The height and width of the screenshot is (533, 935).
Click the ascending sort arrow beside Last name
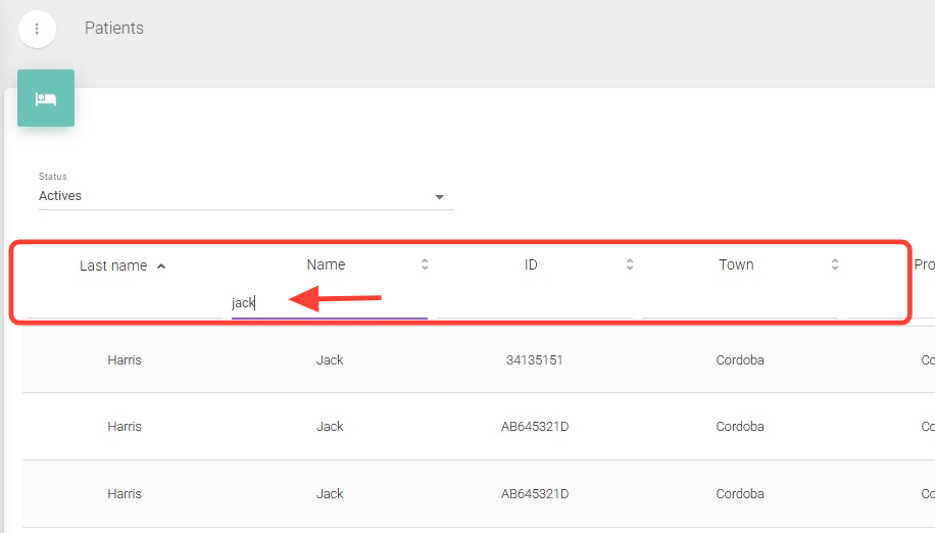click(x=162, y=266)
